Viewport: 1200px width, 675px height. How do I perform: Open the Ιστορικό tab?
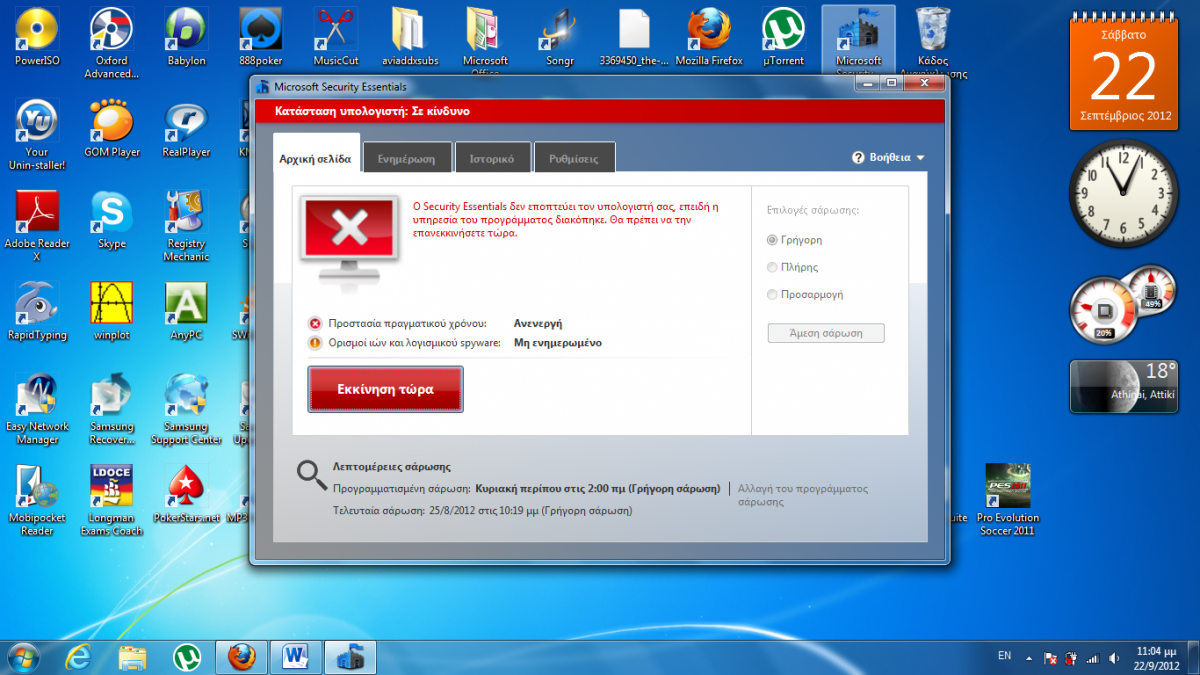click(x=492, y=158)
